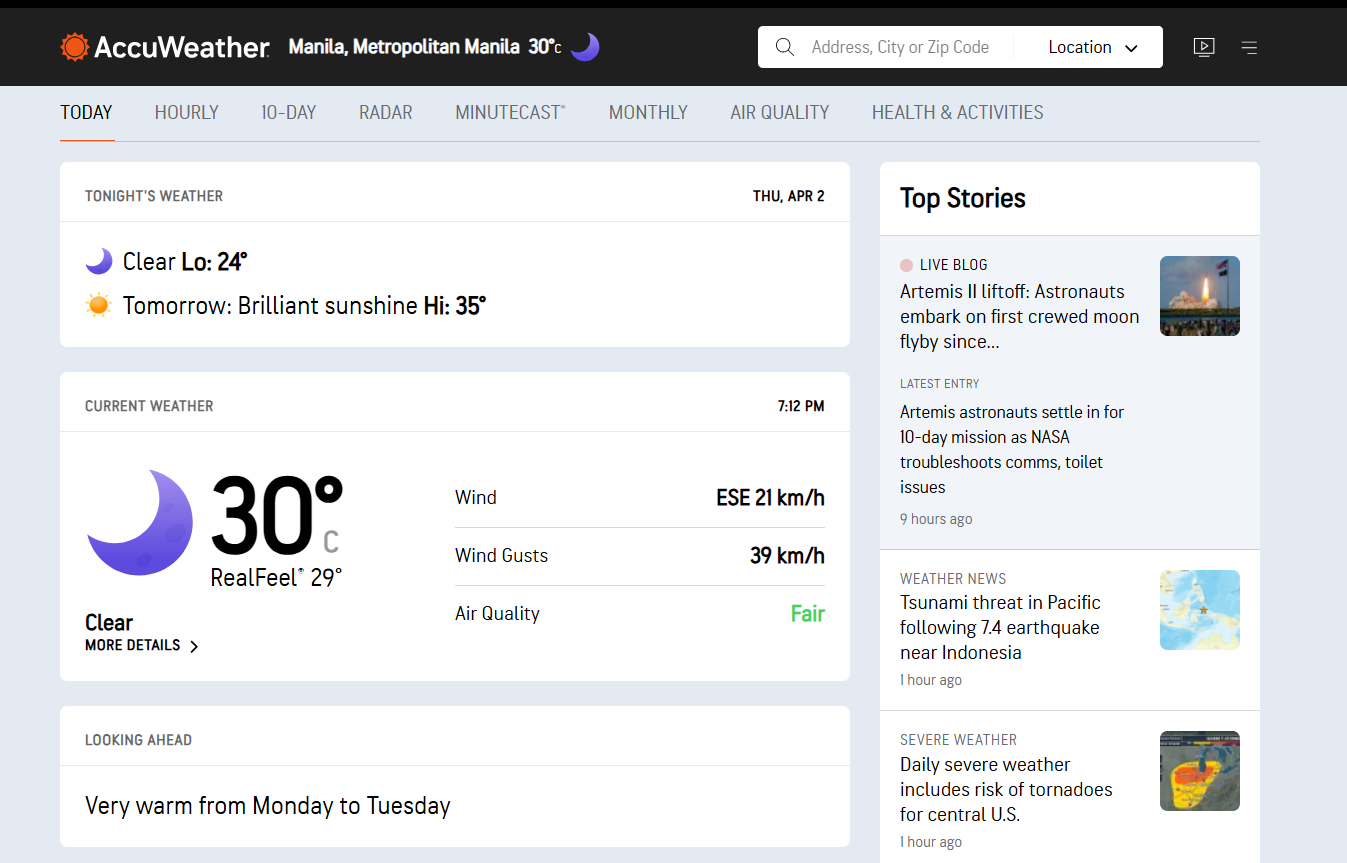The image size is (1347, 863).
Task: Open the tsunami map thumbnail
Action: coord(1200,610)
